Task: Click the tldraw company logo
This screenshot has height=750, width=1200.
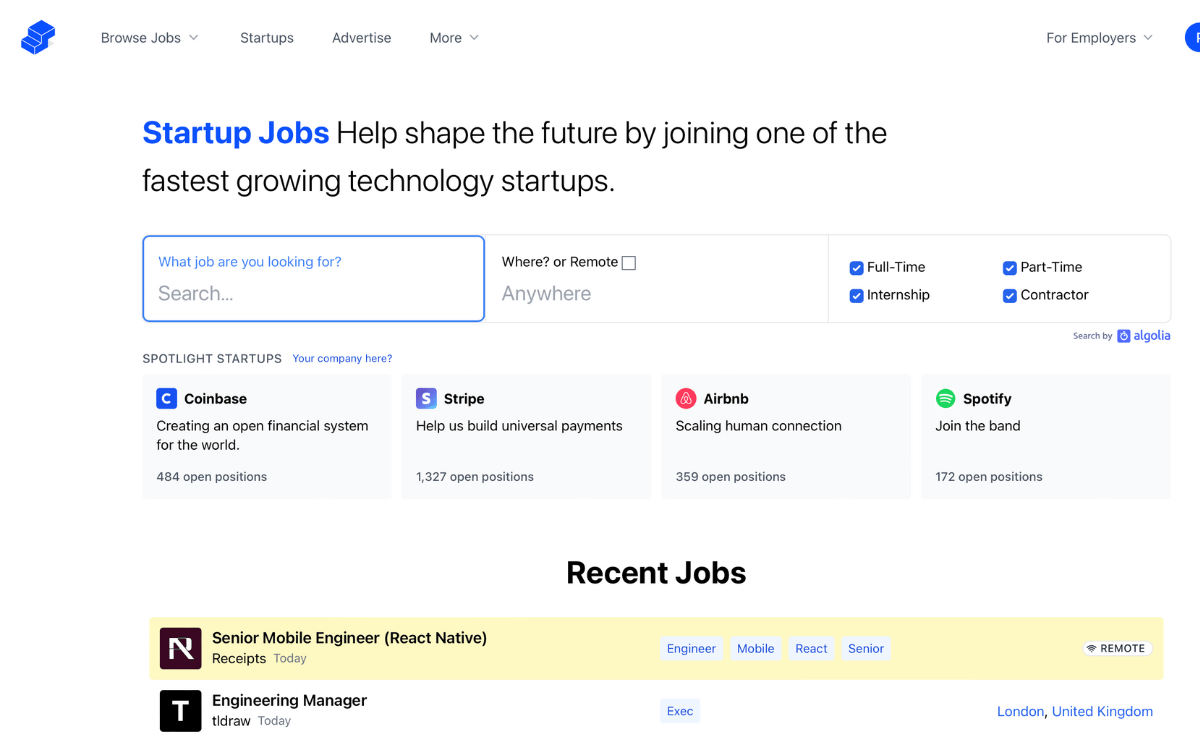Action: 181,711
